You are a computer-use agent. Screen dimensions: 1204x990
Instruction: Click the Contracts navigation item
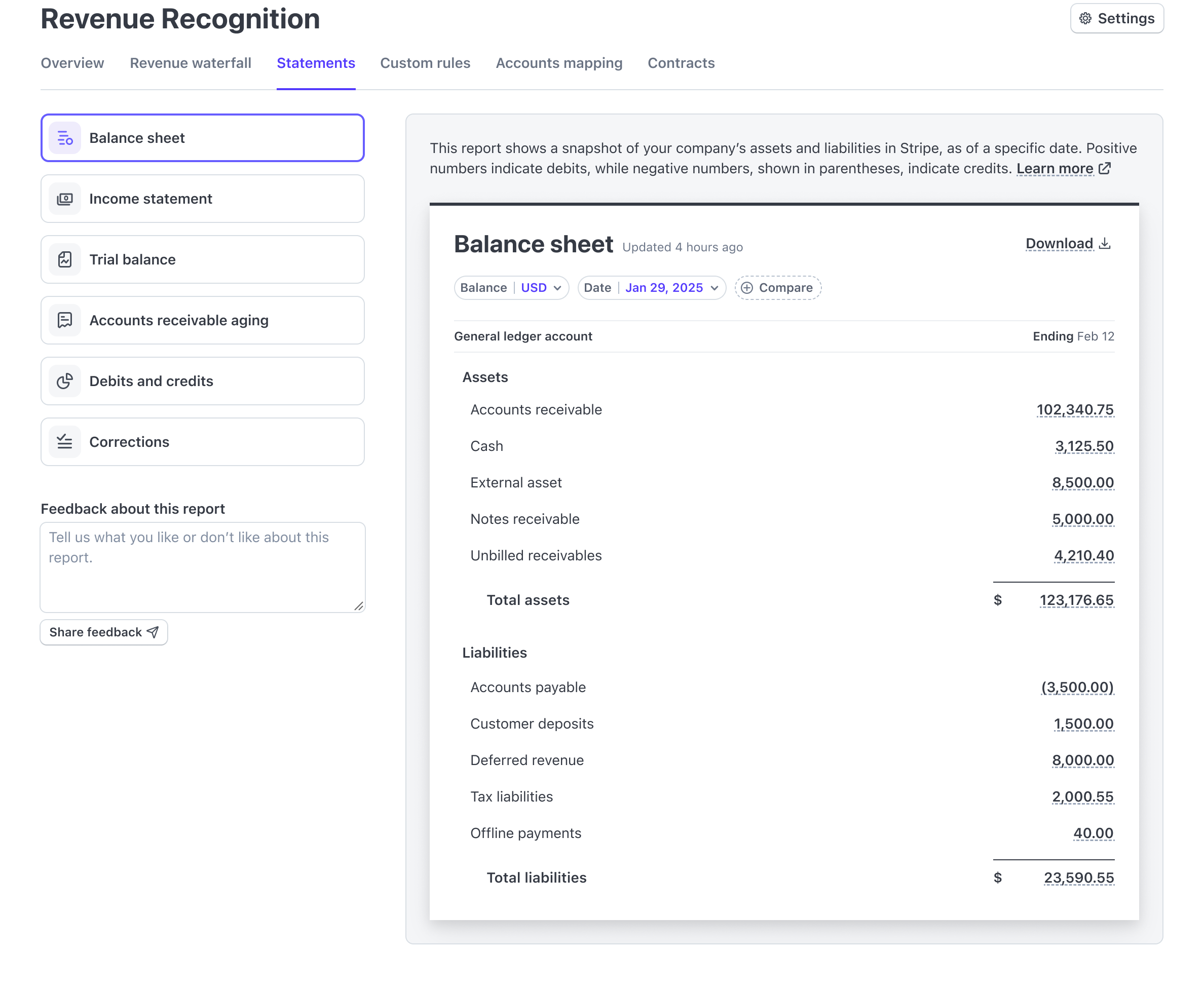(x=681, y=63)
